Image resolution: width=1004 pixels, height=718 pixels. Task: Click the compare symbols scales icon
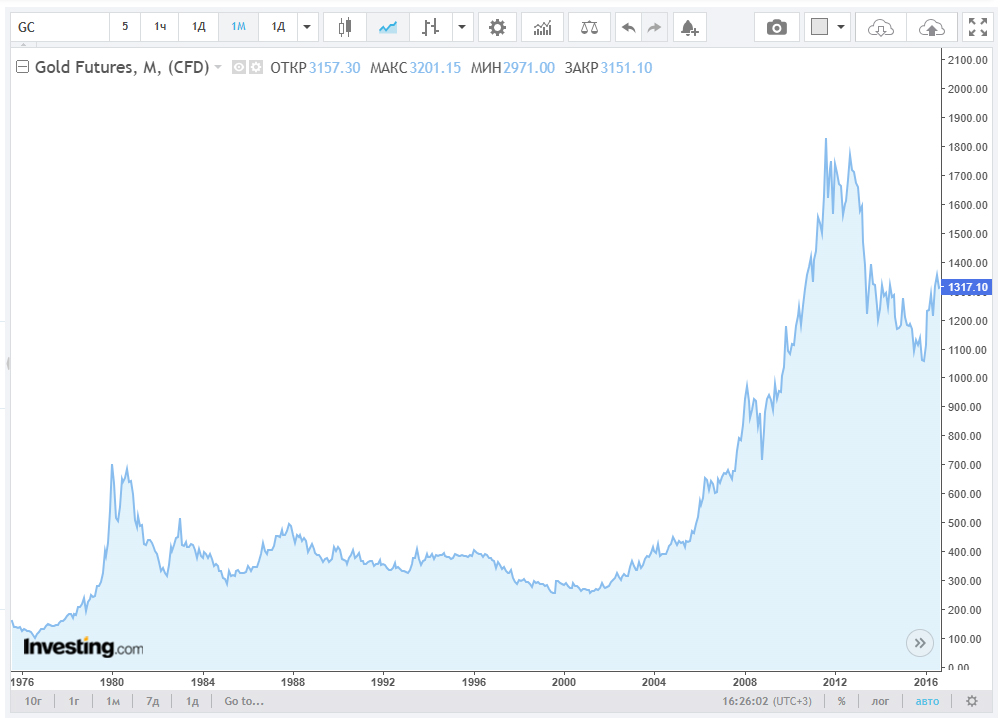click(589, 27)
